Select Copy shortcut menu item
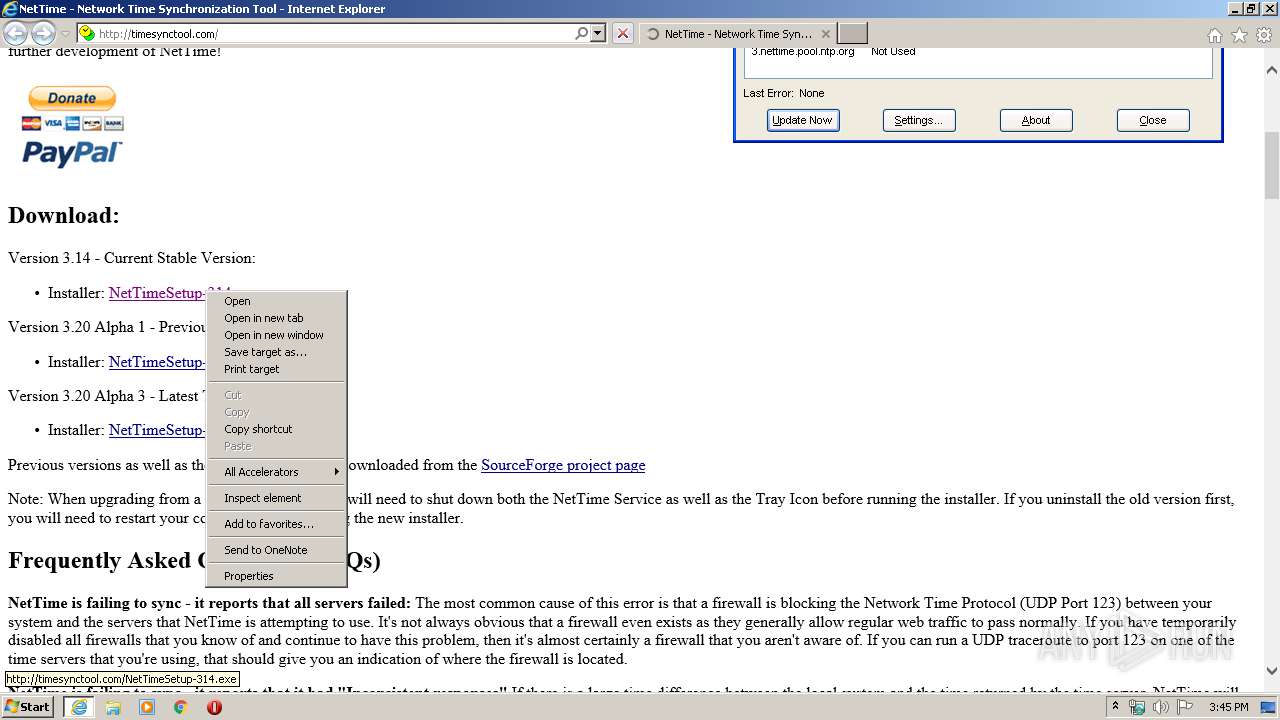Viewport: 1280px width, 720px height. tap(276, 429)
